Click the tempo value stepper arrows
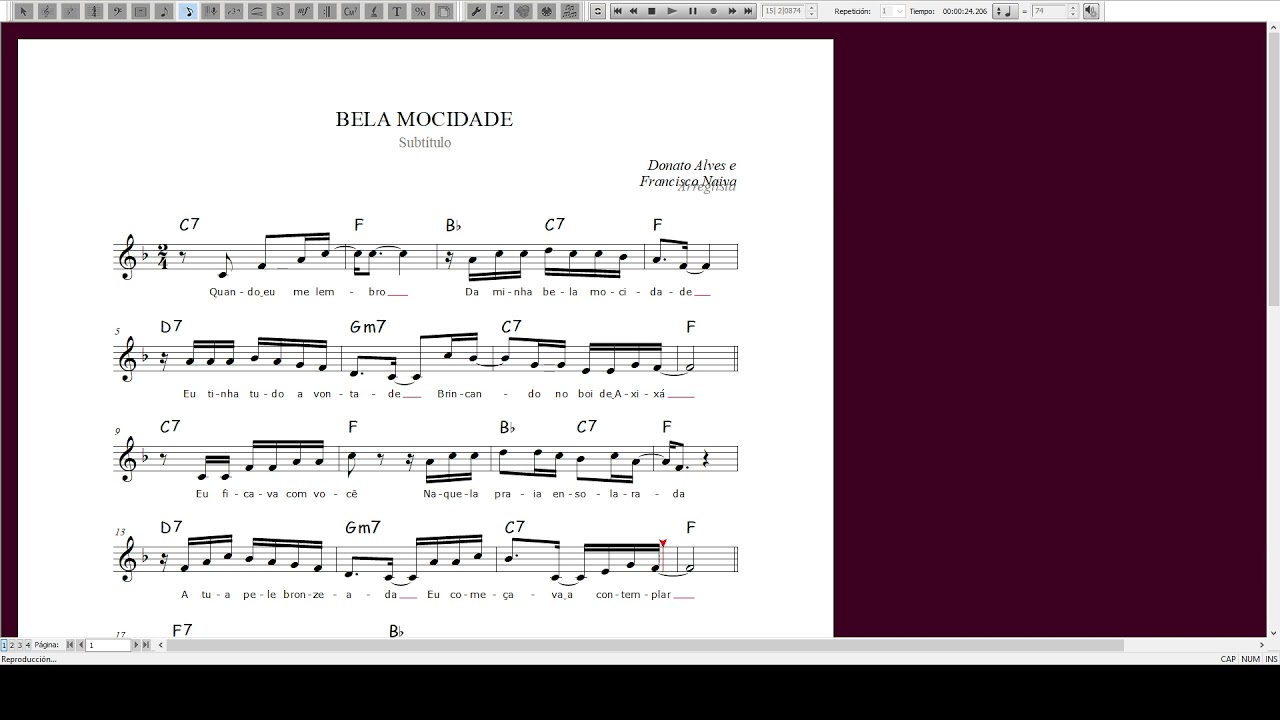Image resolution: width=1280 pixels, height=720 pixels. coord(1073,11)
